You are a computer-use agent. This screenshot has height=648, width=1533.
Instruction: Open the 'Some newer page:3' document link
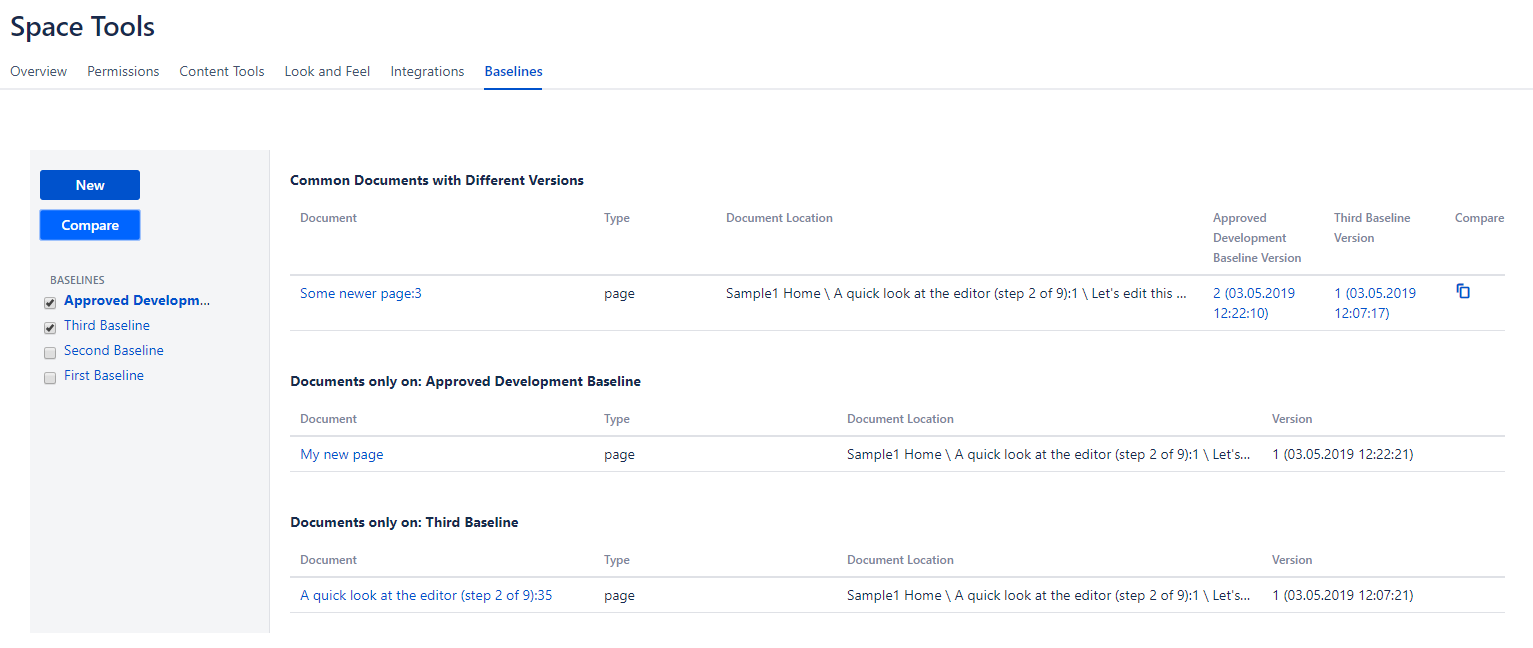[x=361, y=294]
